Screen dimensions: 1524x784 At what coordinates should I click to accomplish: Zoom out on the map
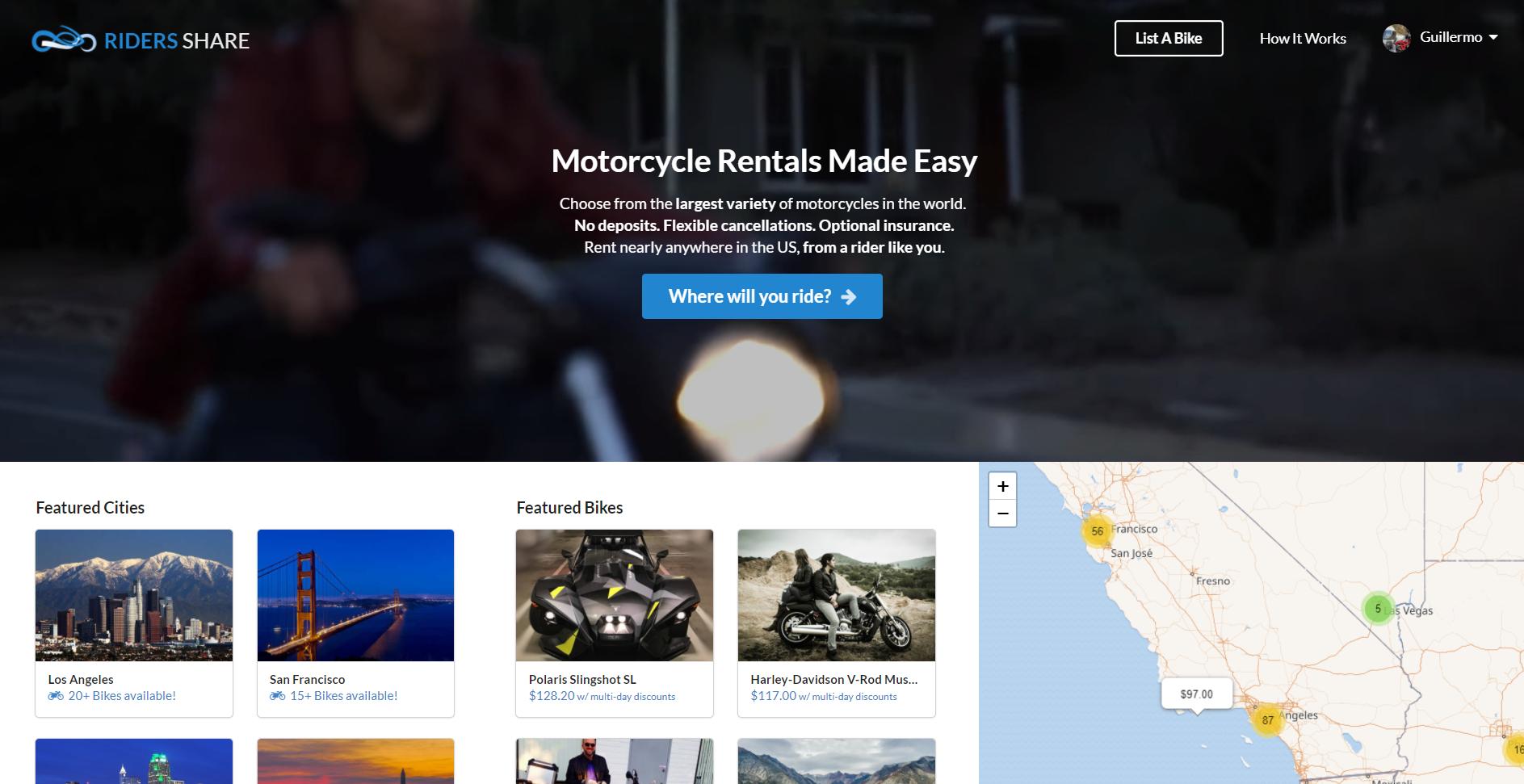1002,514
